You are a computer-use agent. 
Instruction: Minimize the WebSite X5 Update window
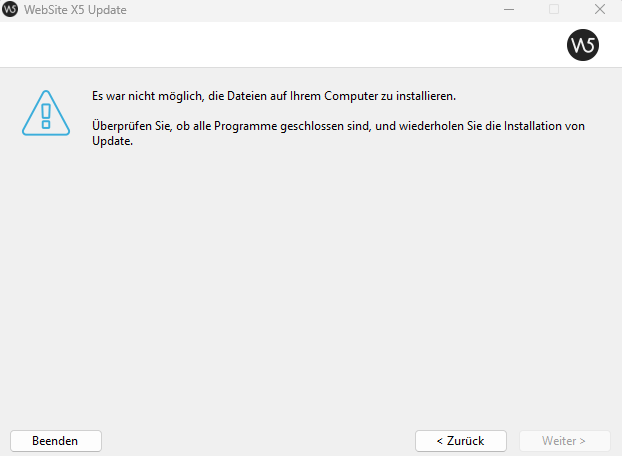coord(508,10)
